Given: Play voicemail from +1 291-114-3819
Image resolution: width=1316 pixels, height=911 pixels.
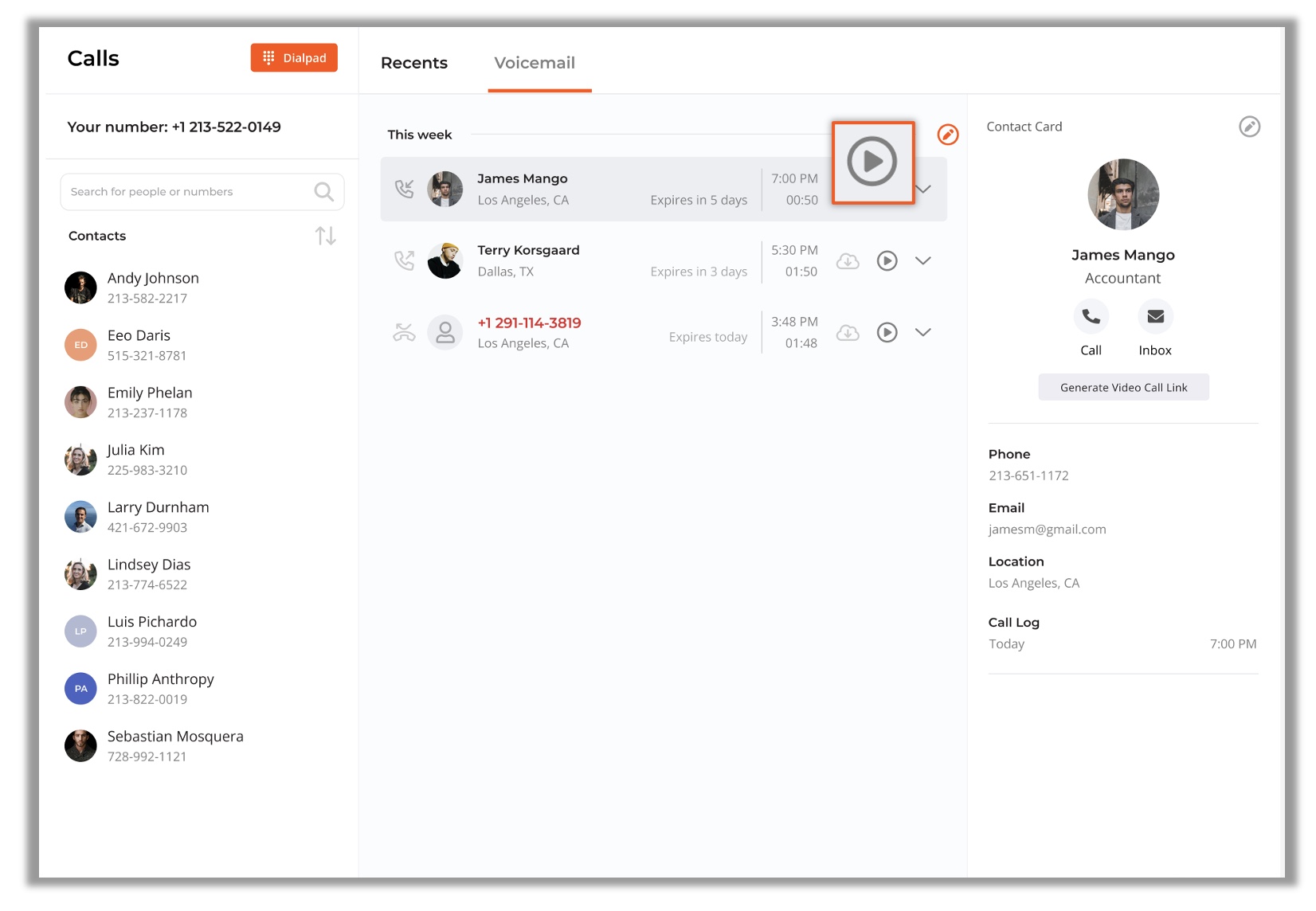Looking at the screenshot, I should 887,333.
